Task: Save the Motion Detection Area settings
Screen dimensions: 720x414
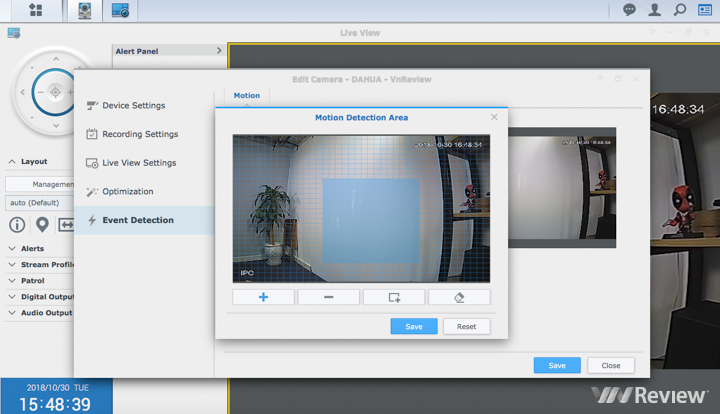Action: [414, 327]
